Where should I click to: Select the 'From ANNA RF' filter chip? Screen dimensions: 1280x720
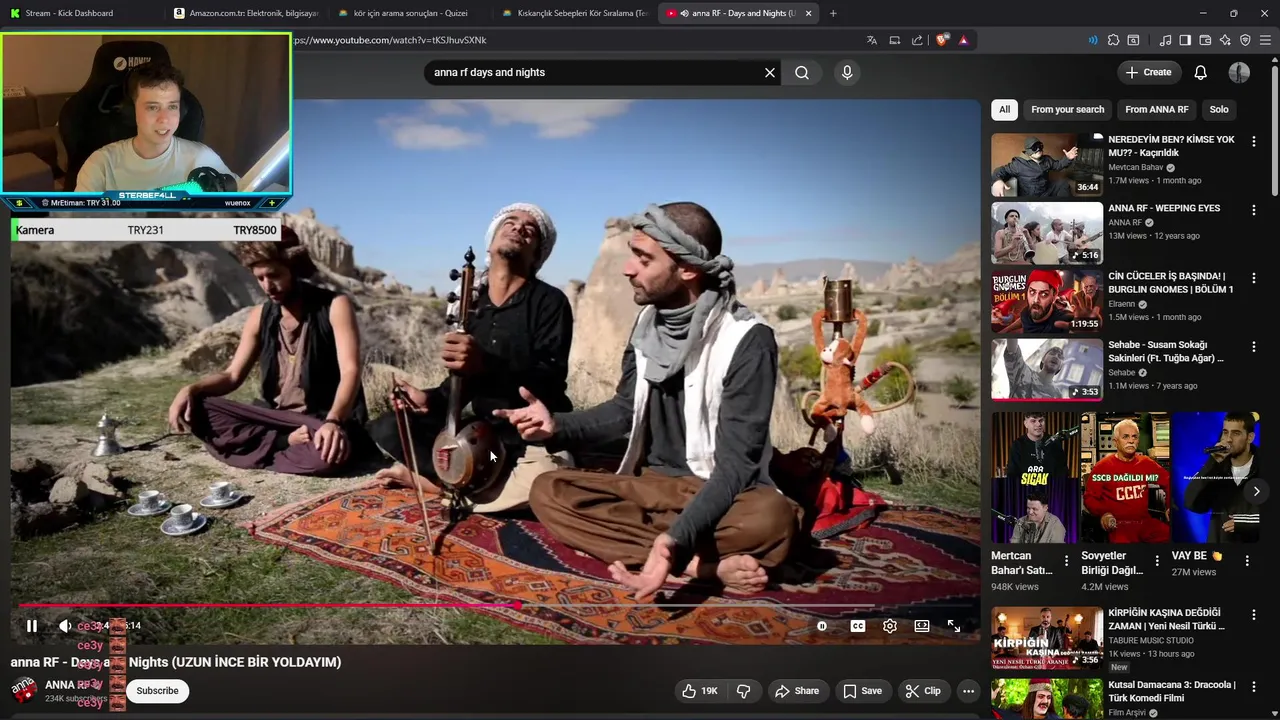coord(1156,110)
